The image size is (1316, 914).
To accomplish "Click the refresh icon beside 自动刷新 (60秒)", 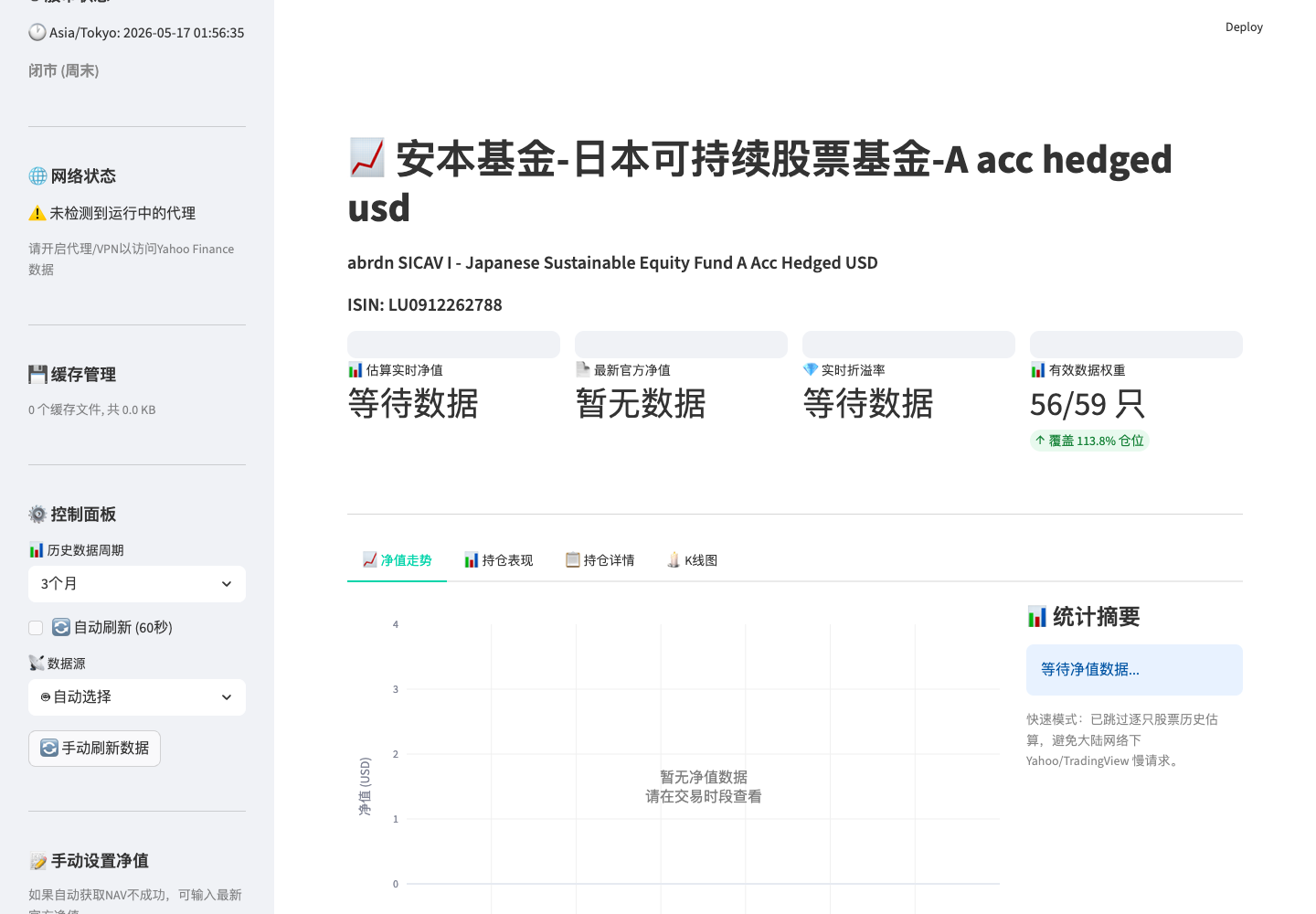I will [x=61, y=628].
